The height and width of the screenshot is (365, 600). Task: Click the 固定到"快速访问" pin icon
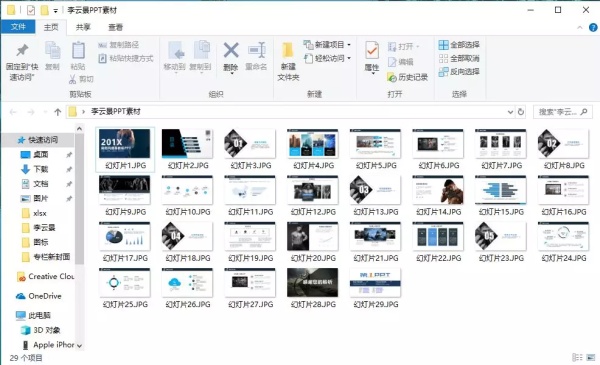(22, 51)
